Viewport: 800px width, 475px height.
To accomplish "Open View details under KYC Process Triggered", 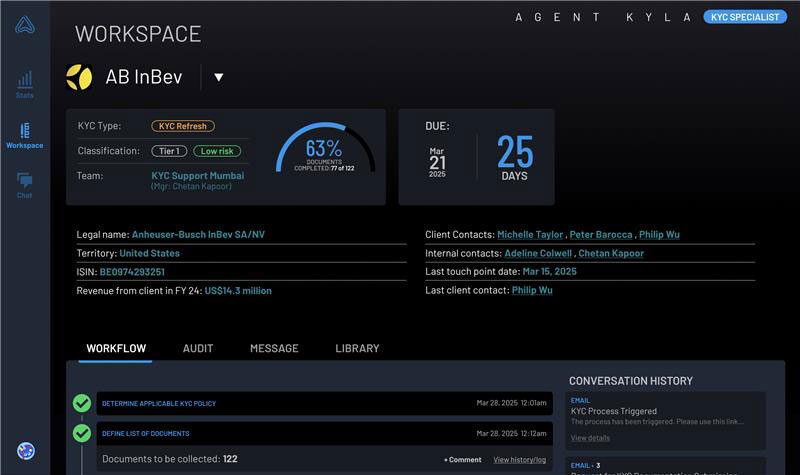I will coord(590,438).
